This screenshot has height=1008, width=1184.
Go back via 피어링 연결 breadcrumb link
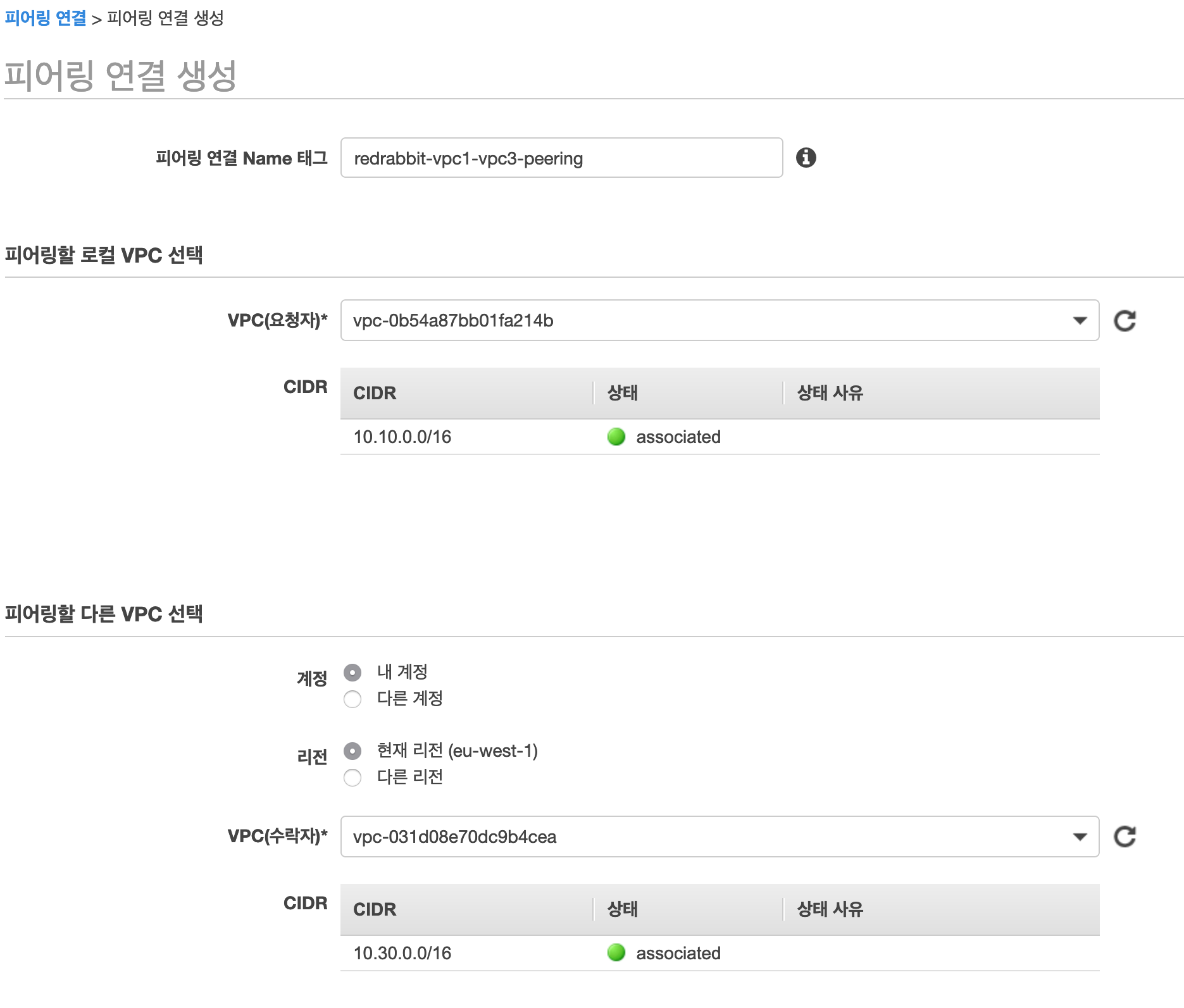[46, 18]
